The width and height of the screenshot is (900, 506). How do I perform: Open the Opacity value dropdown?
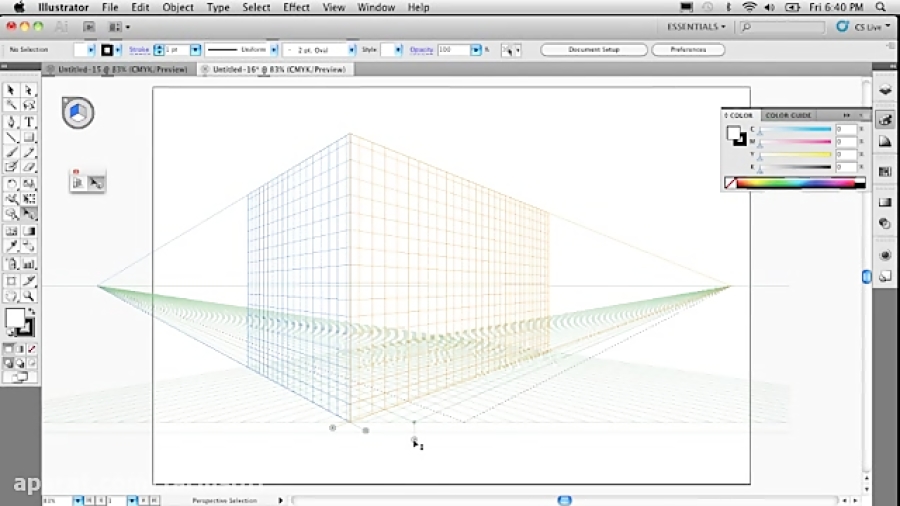(x=476, y=50)
